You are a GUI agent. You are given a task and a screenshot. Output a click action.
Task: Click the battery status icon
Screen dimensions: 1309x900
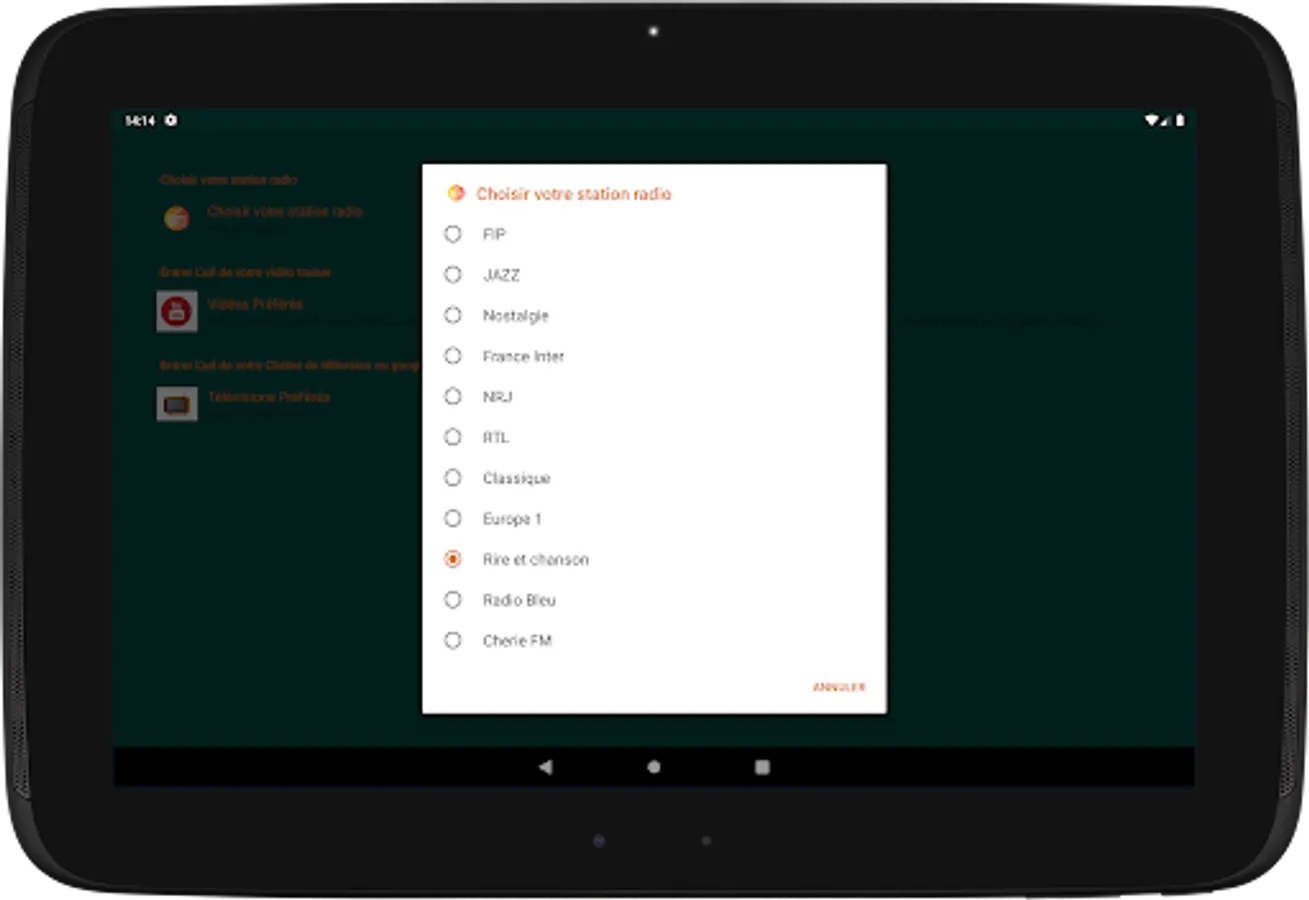click(1180, 120)
